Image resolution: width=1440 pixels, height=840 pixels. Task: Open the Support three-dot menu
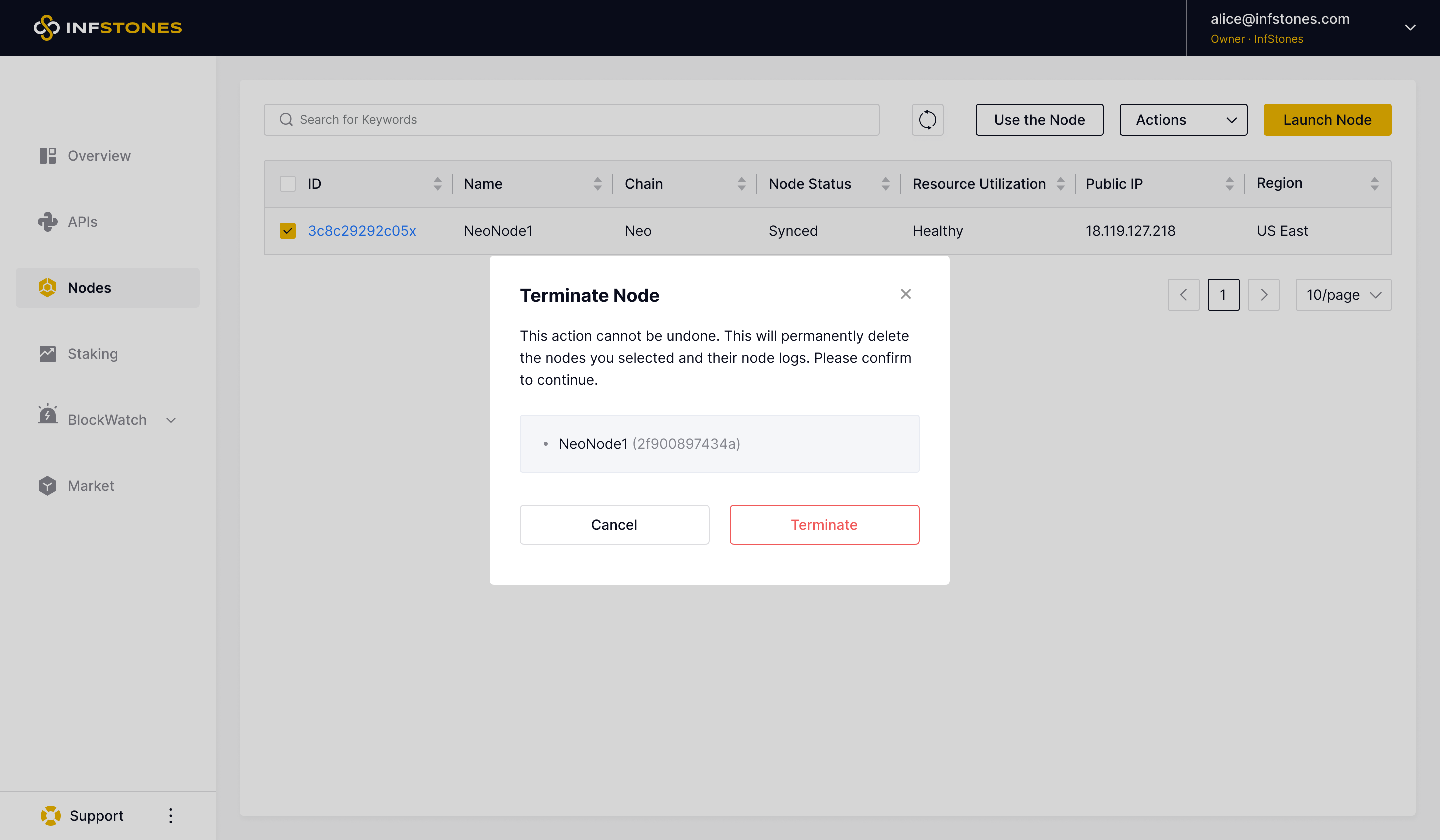pos(171,815)
